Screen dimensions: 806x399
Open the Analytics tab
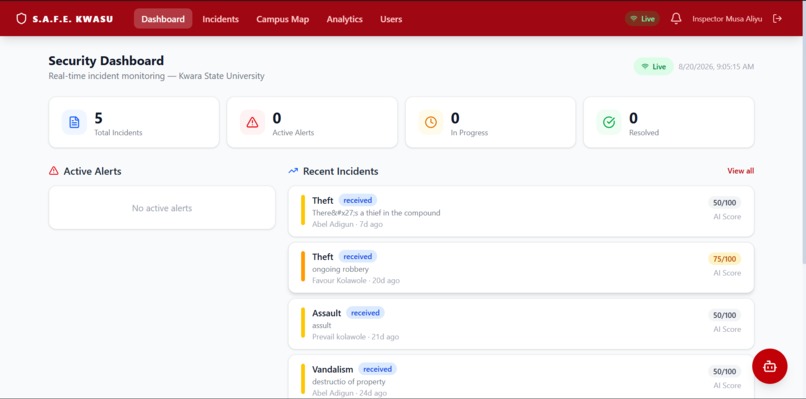344,19
